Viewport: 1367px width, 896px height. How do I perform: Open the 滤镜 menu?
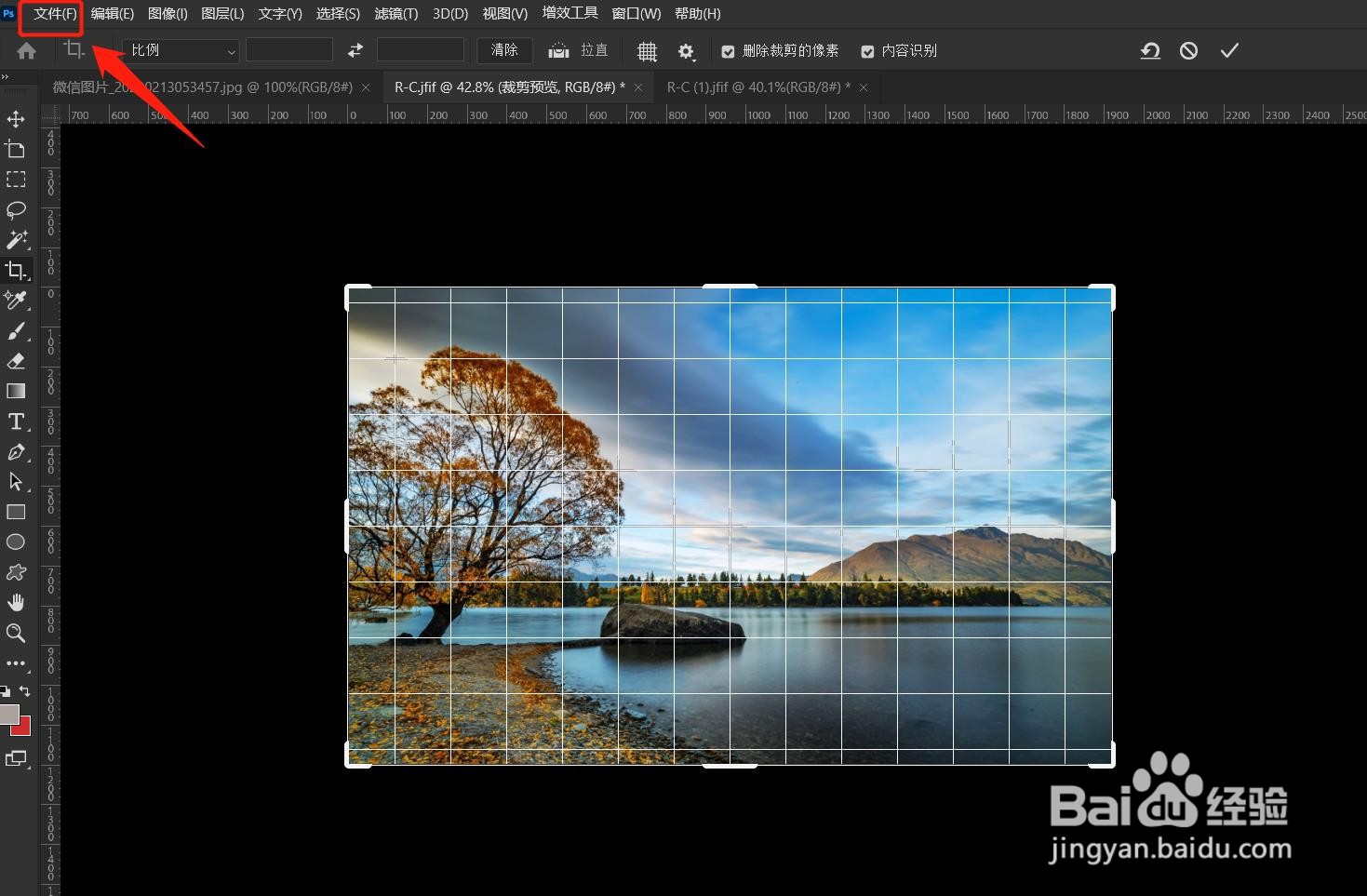tap(396, 13)
